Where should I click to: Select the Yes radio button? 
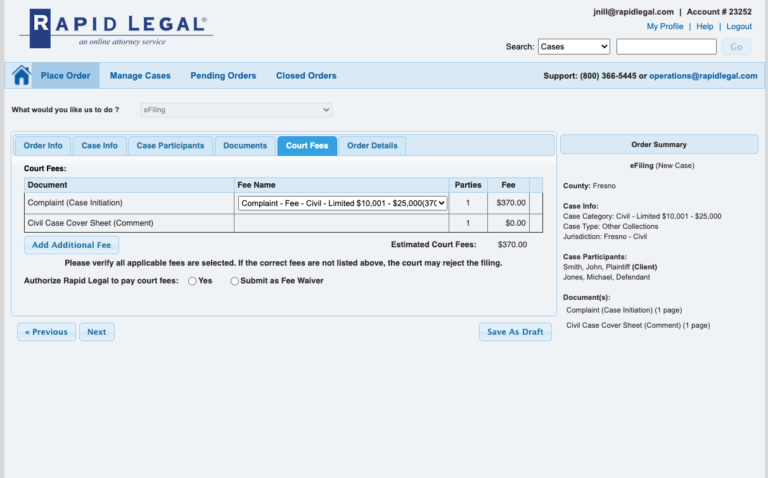click(192, 281)
